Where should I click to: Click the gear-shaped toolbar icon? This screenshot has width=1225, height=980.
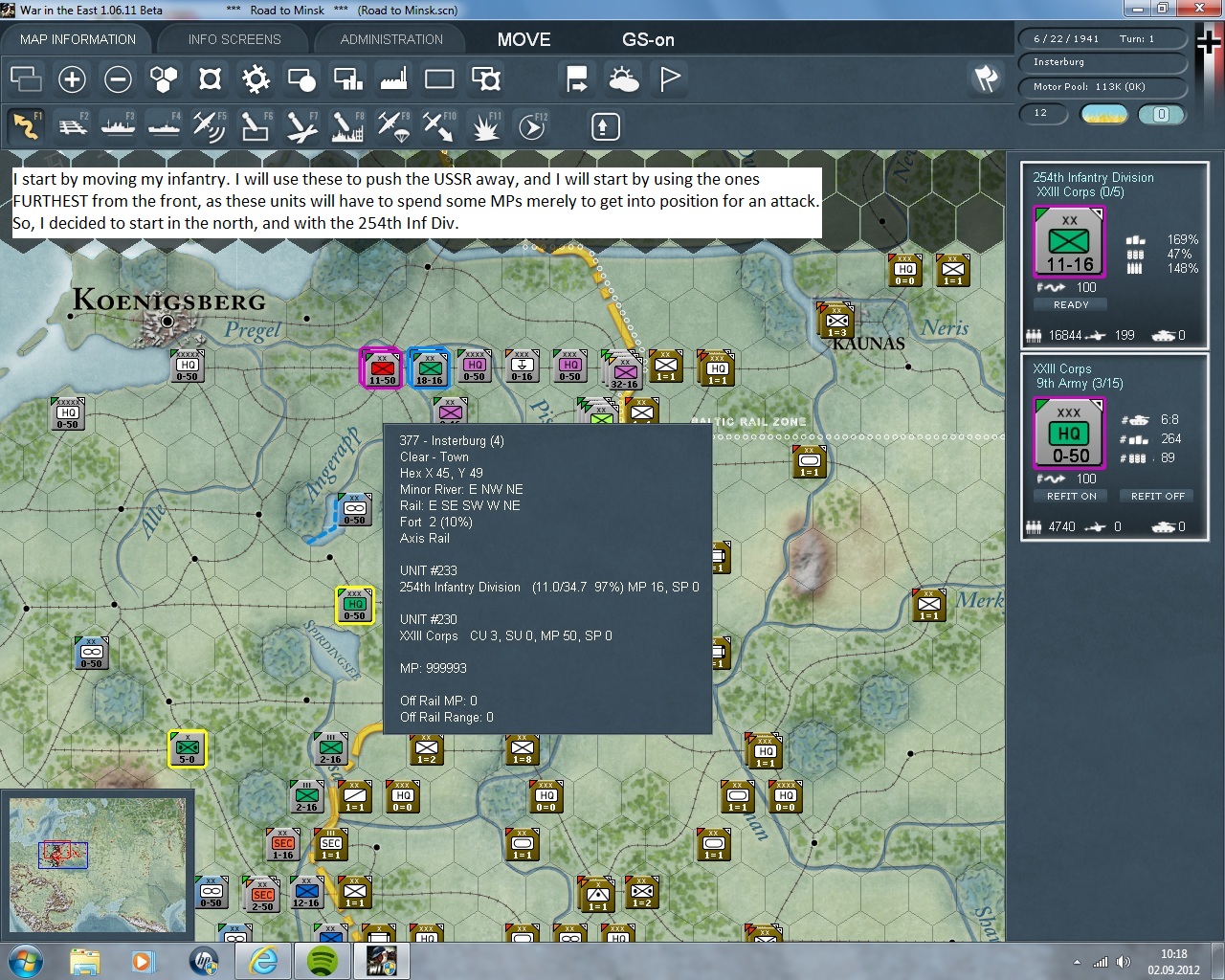point(256,78)
